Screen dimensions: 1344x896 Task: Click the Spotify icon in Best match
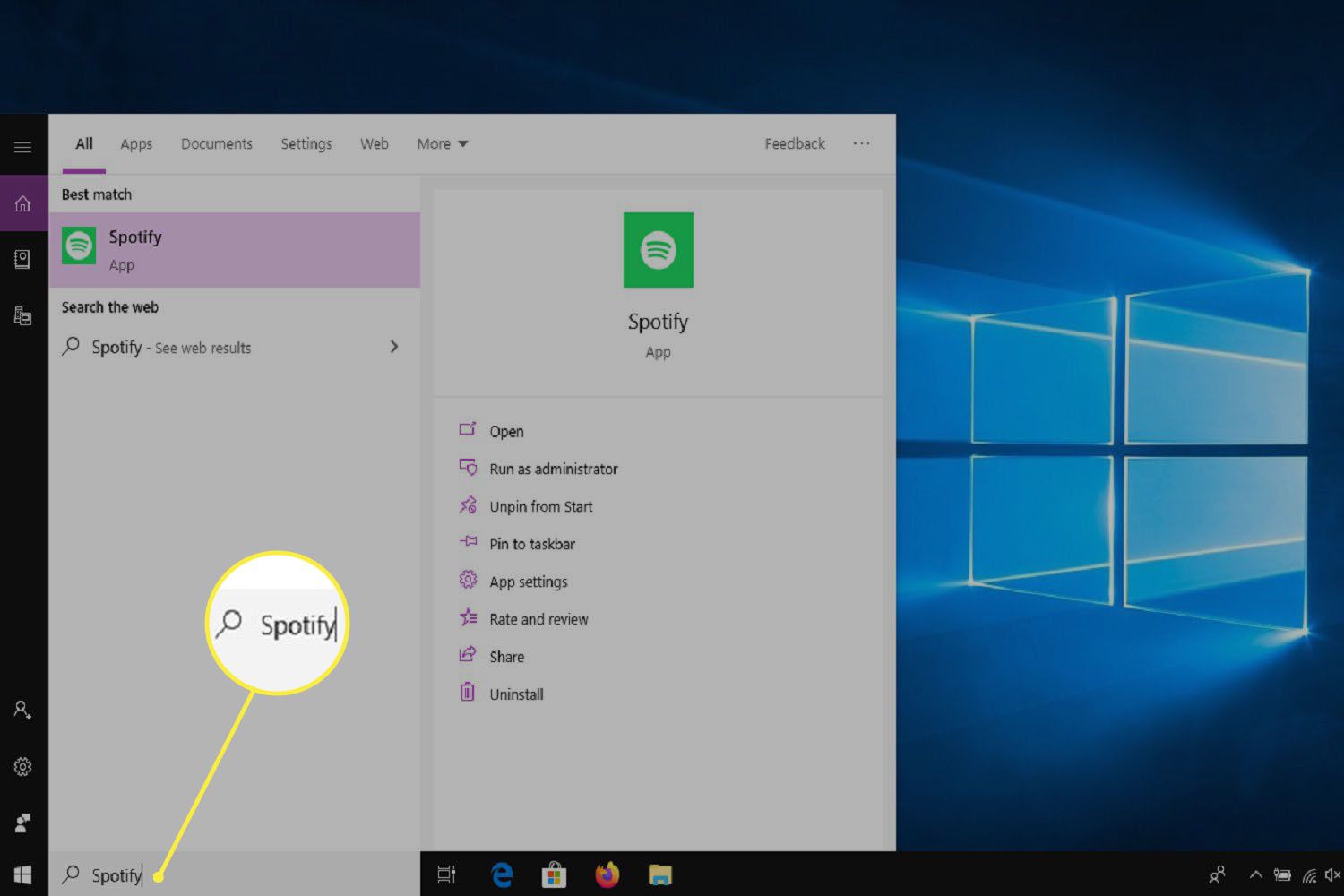coord(79,246)
